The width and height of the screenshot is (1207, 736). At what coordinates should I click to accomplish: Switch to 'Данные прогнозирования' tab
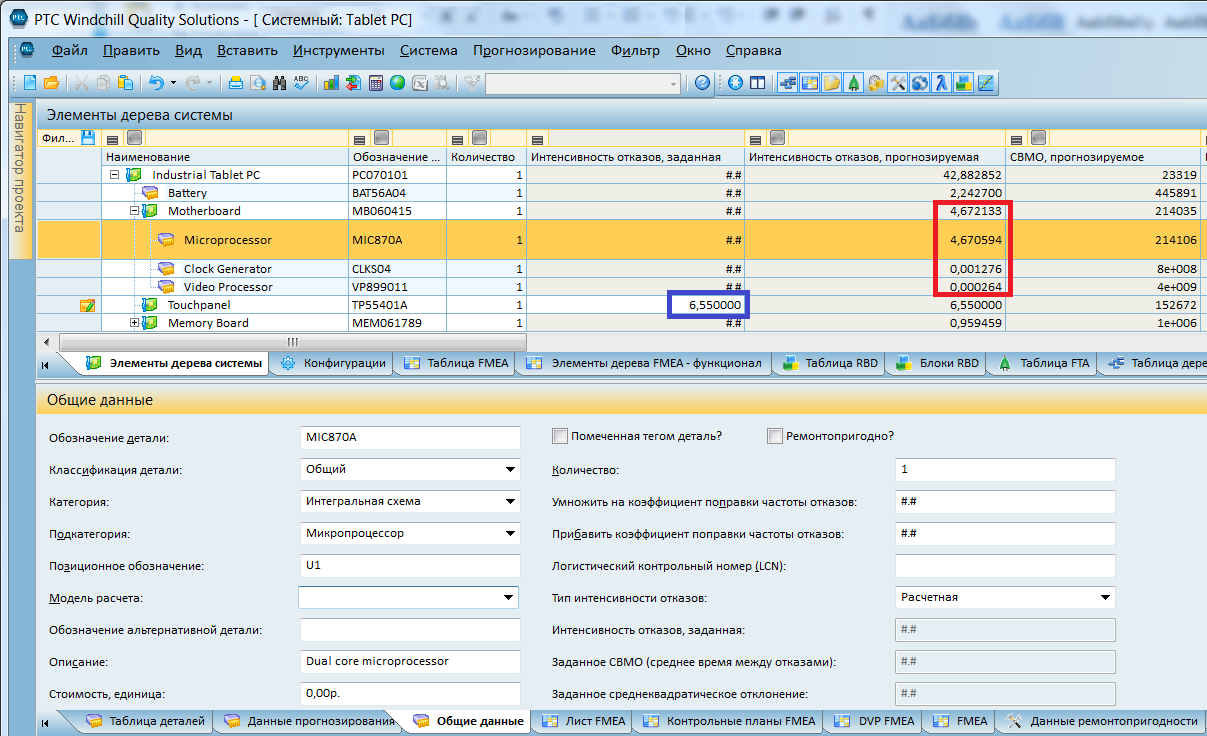click(x=309, y=720)
